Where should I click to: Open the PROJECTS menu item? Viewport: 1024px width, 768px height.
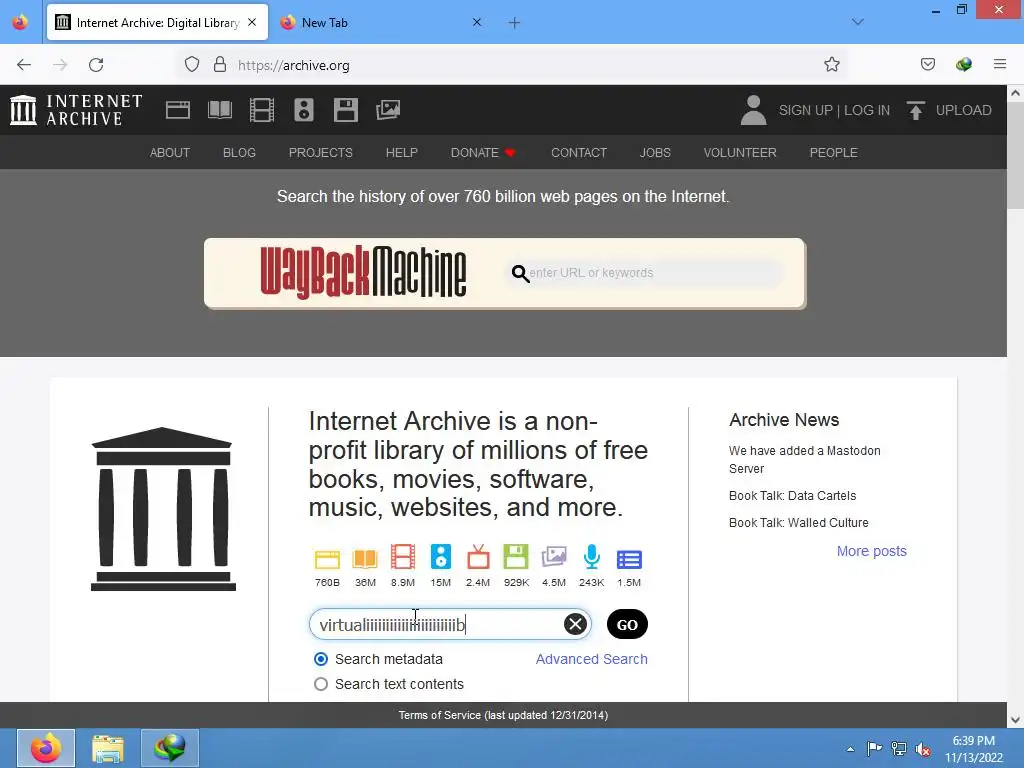(x=321, y=152)
